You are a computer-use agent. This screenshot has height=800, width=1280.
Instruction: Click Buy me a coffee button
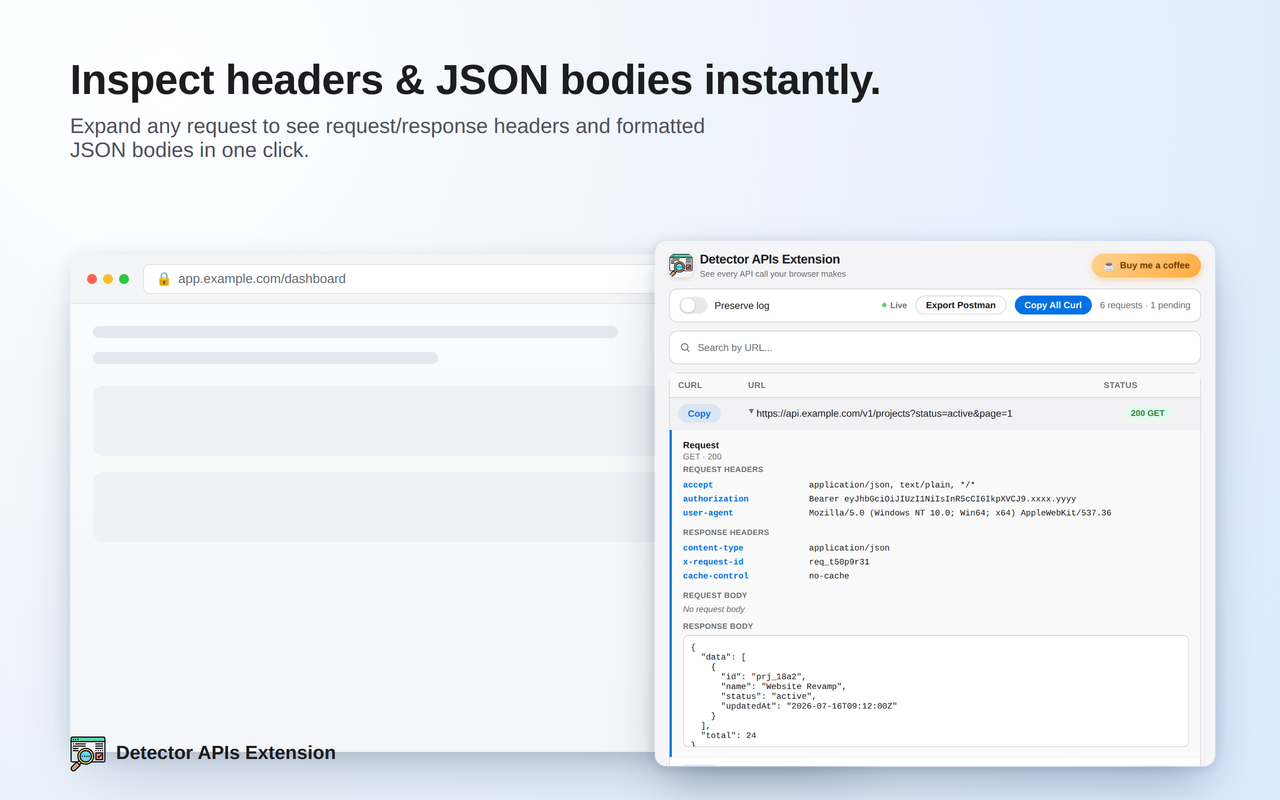(1146, 266)
